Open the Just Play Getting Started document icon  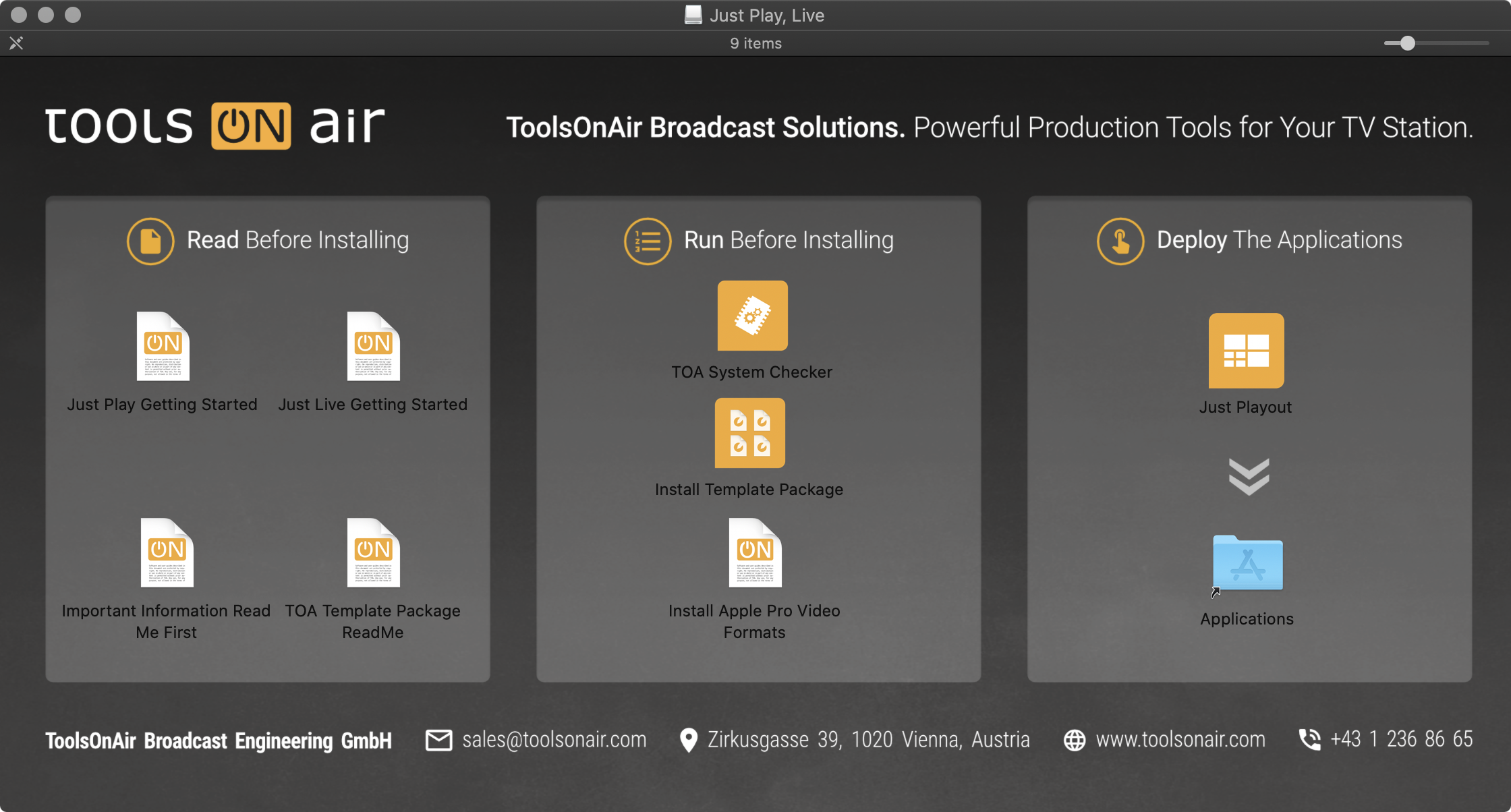[x=163, y=347]
